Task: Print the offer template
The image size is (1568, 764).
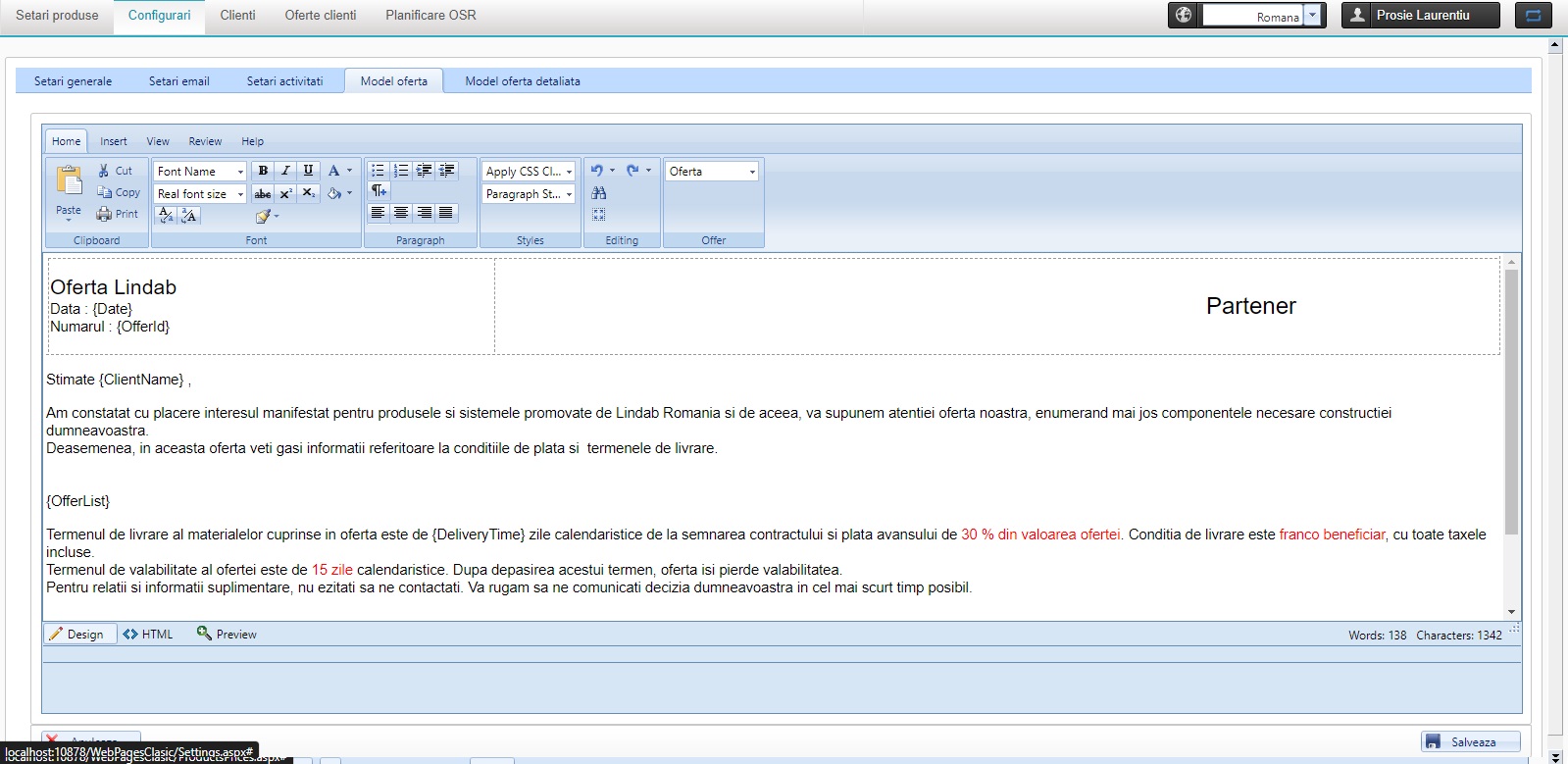Action: 117,214
